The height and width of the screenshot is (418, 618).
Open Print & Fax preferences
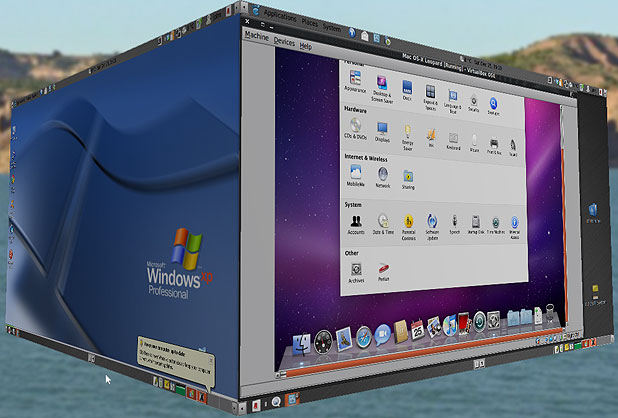point(494,146)
